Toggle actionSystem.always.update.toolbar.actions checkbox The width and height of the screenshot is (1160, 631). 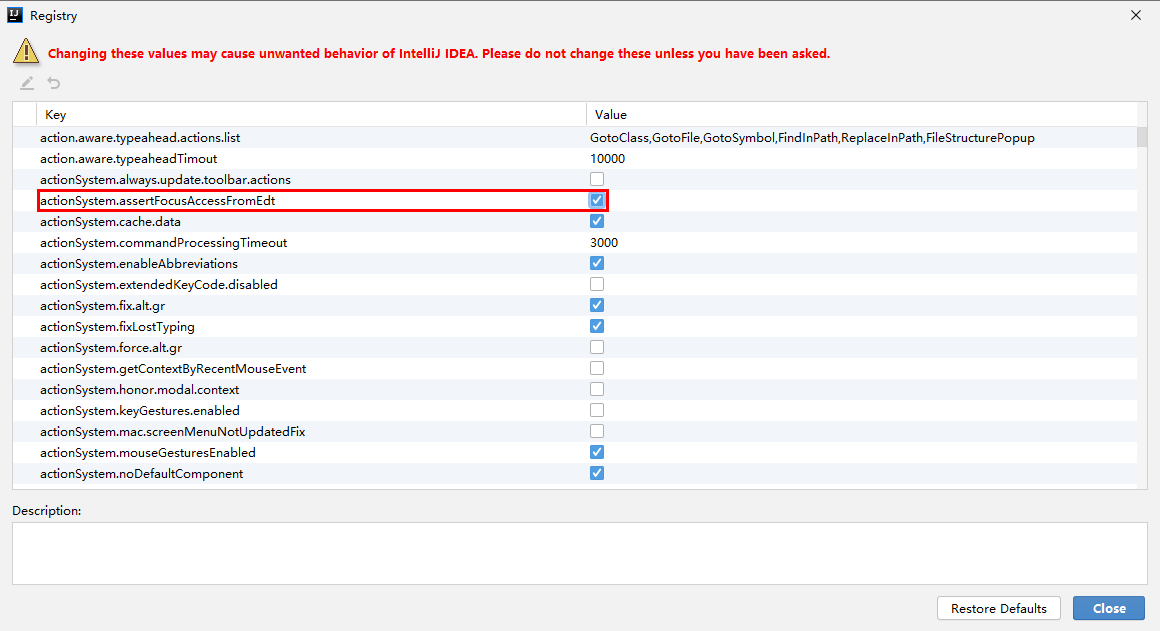pos(597,180)
